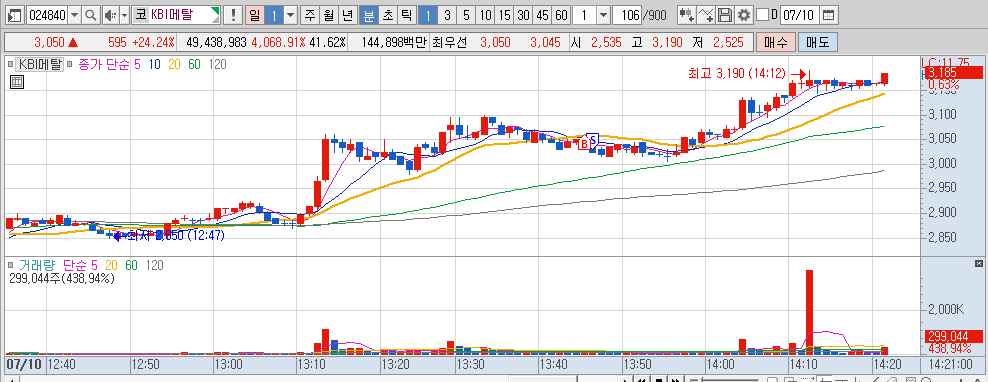Click the small X closing the volume pane

[x=979, y=263]
